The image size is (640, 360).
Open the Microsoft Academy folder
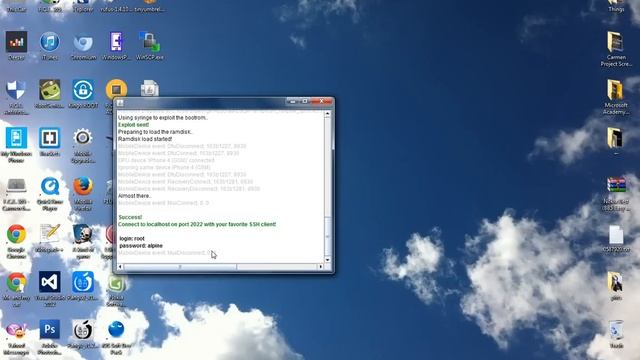(616, 90)
